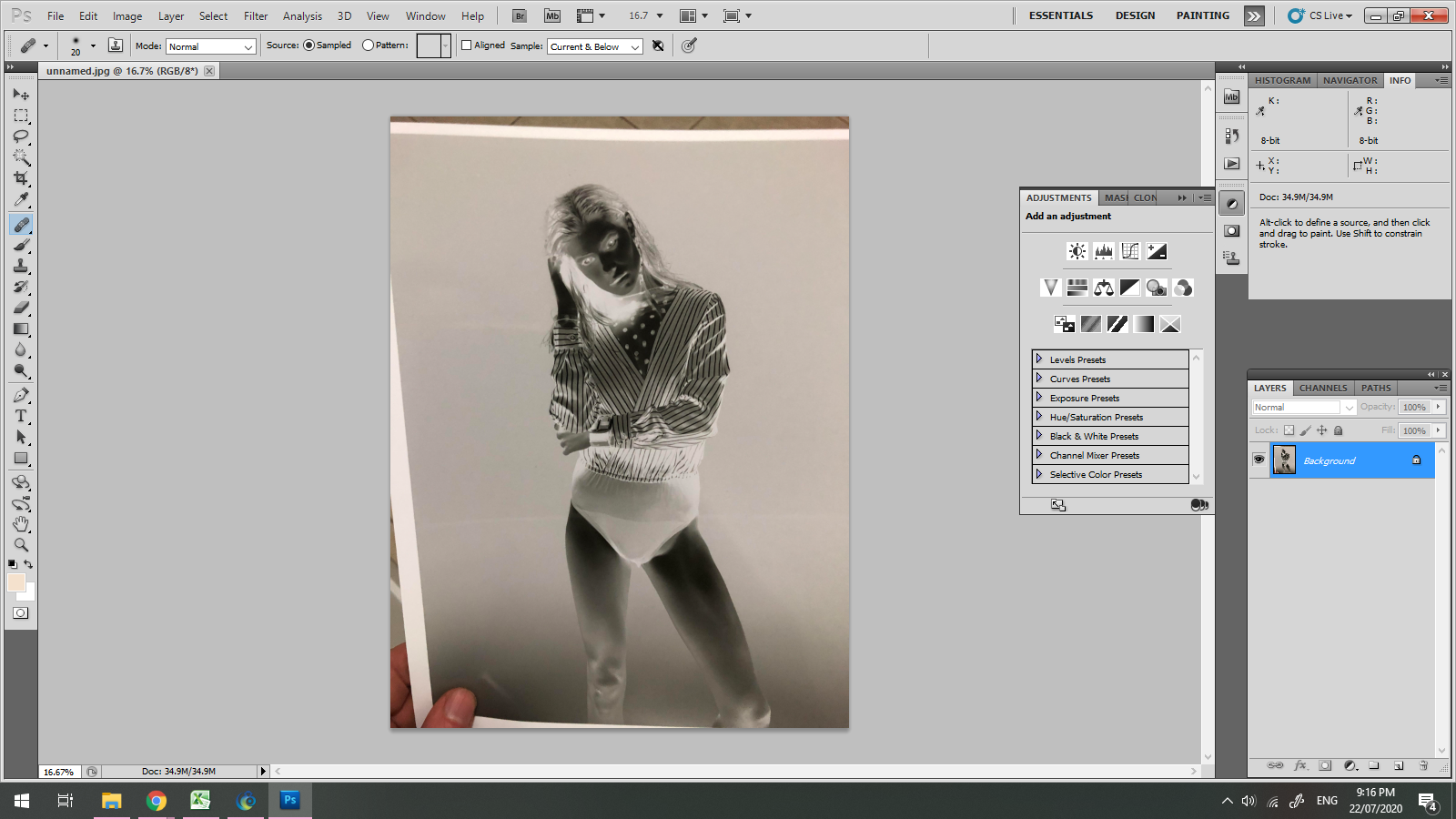Add a Levels adjustment

[x=1104, y=251]
